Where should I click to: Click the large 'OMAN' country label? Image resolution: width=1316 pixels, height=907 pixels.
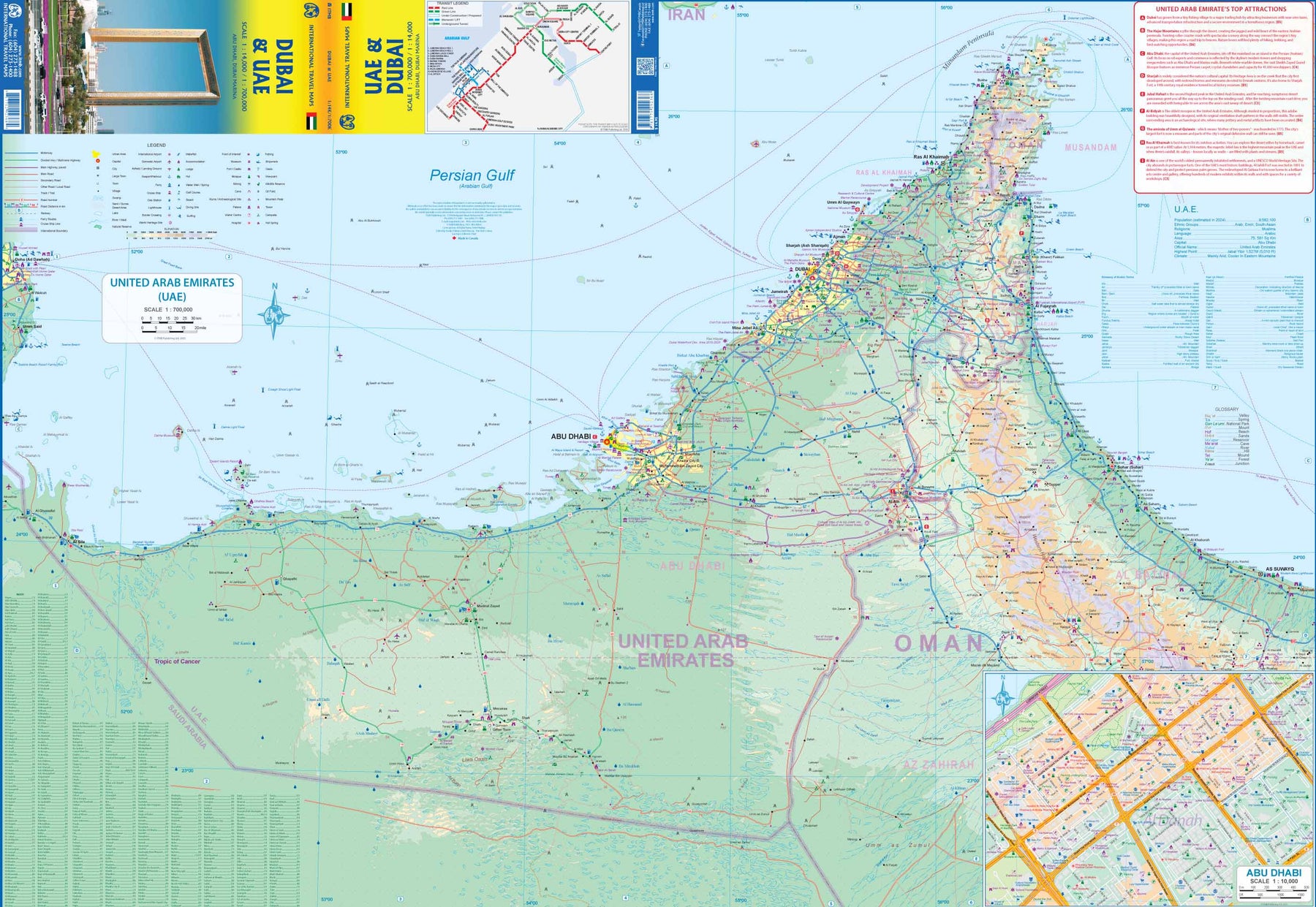click(x=939, y=644)
